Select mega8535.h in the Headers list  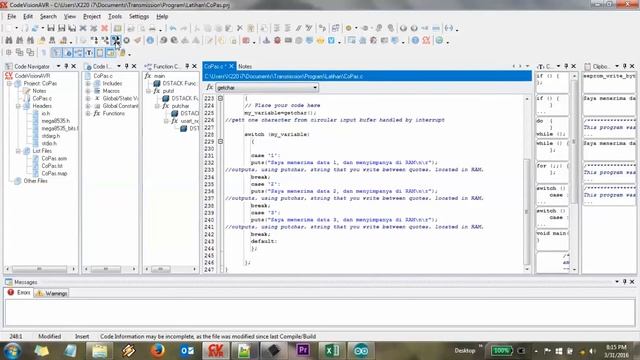point(56,121)
